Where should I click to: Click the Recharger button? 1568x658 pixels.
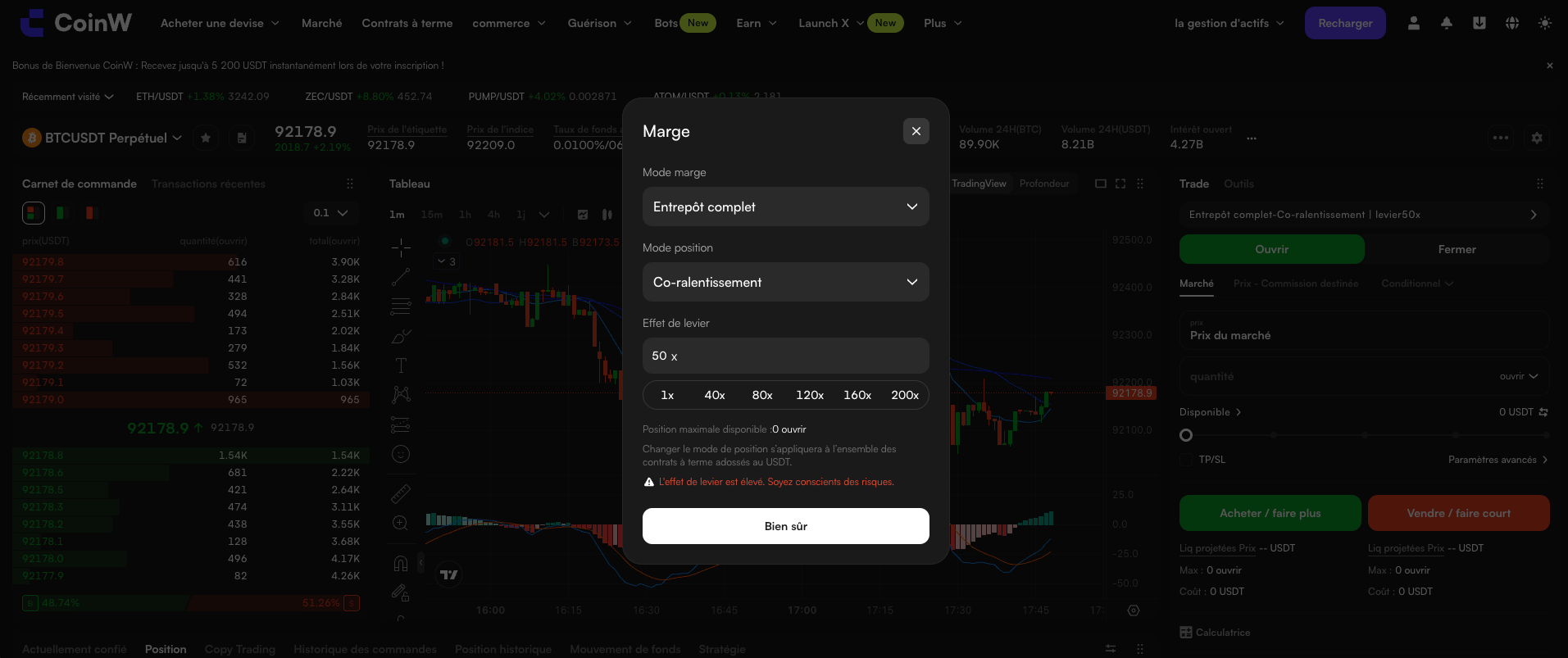tap(1345, 23)
